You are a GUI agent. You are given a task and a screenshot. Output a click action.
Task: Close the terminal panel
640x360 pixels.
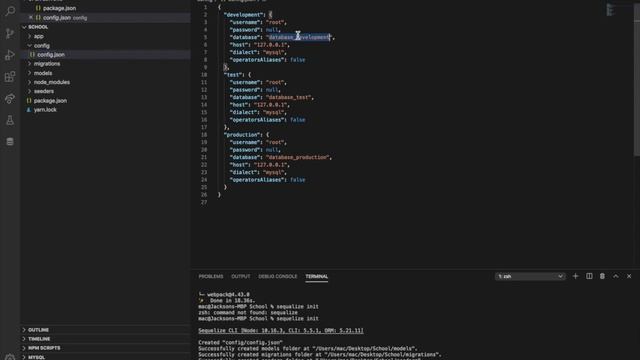coord(629,276)
